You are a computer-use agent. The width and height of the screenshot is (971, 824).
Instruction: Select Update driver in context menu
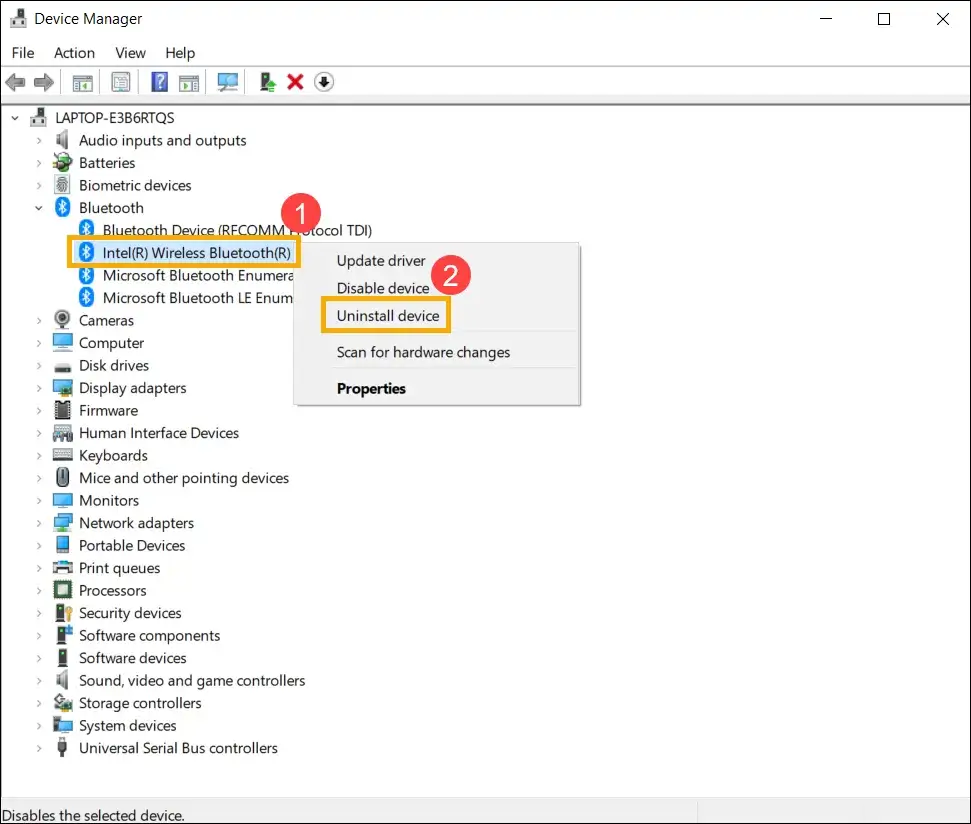click(380, 261)
